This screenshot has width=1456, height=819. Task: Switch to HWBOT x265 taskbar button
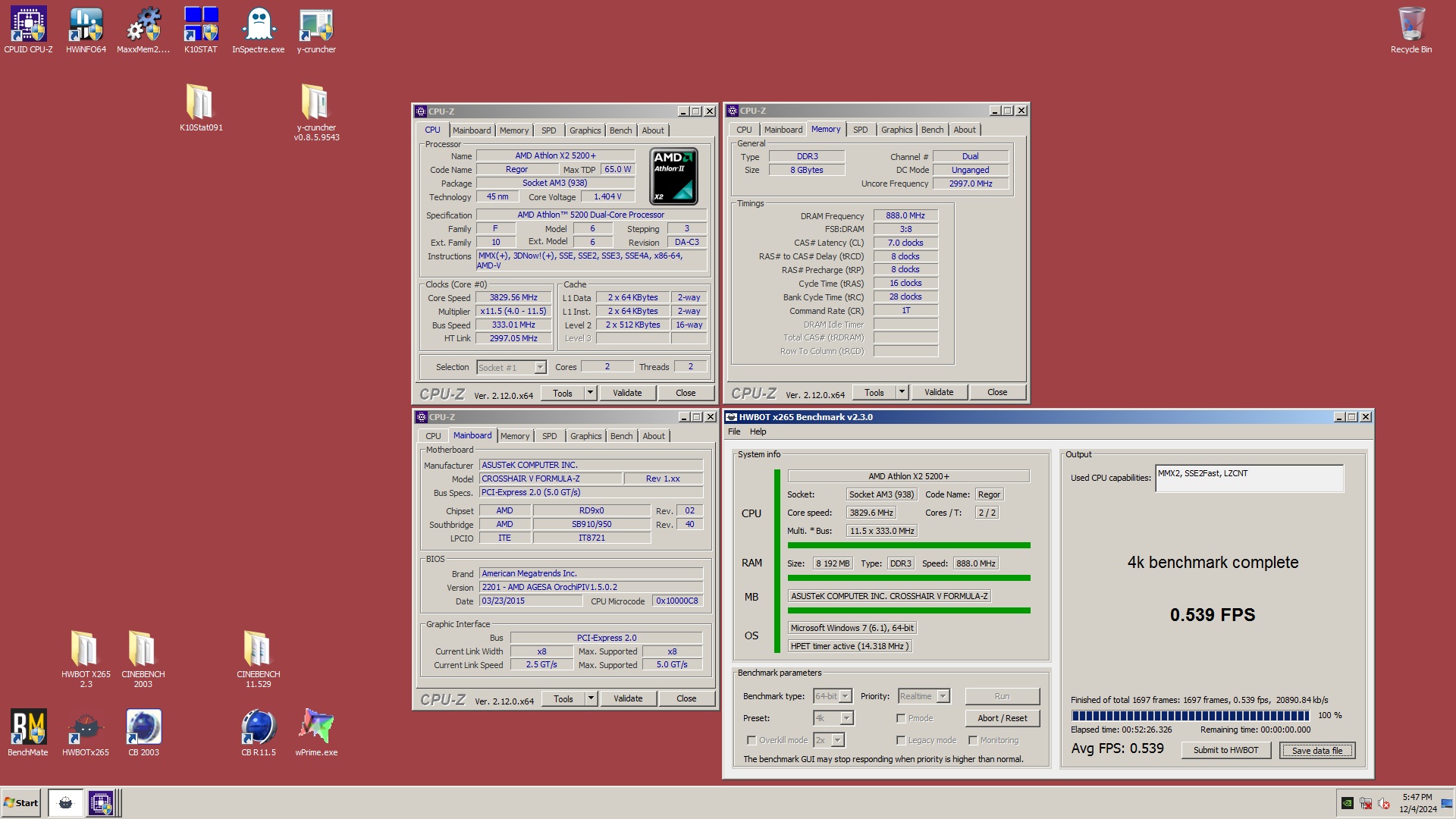point(65,803)
